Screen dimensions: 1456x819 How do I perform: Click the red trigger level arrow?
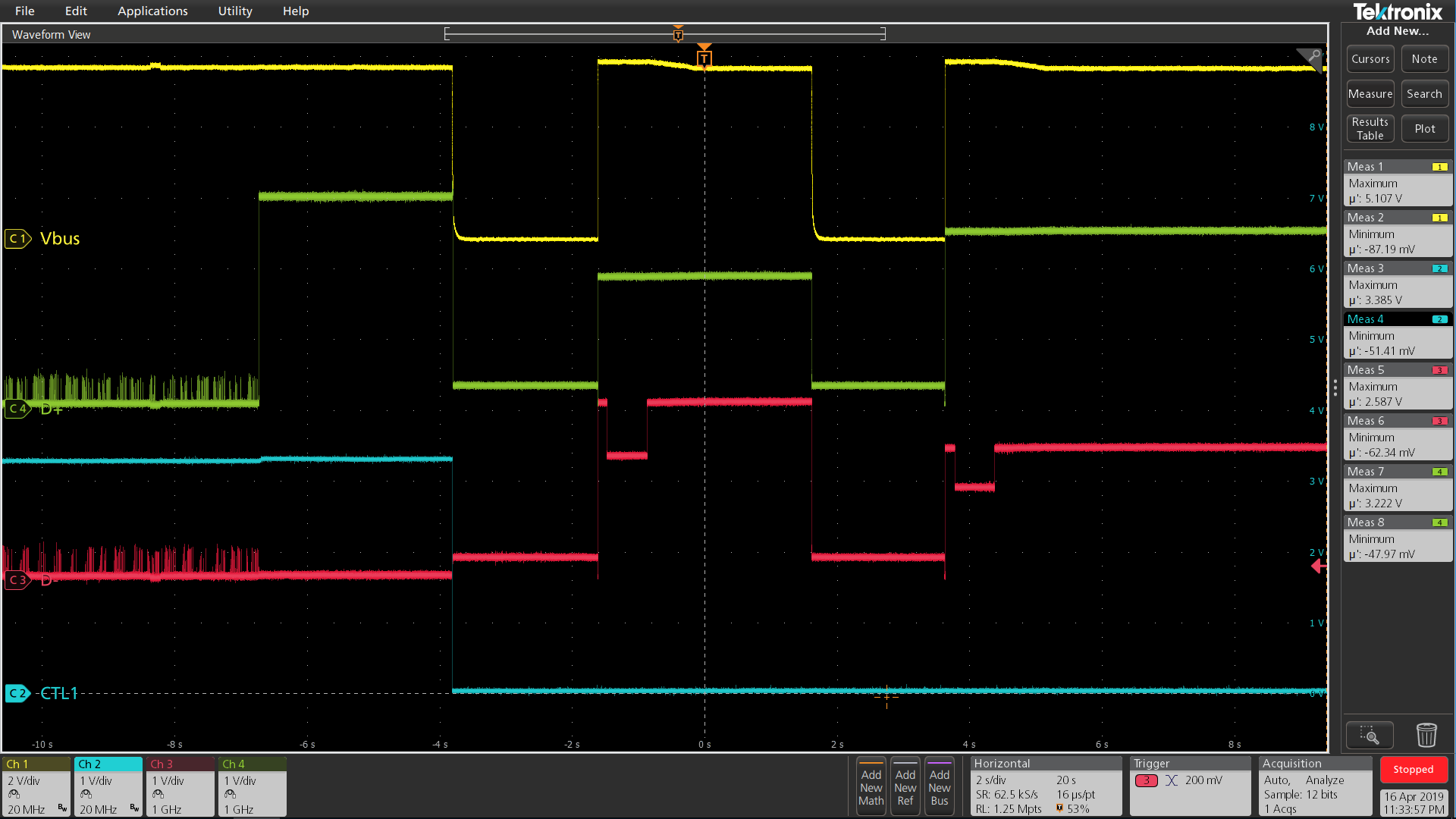coord(1319,566)
